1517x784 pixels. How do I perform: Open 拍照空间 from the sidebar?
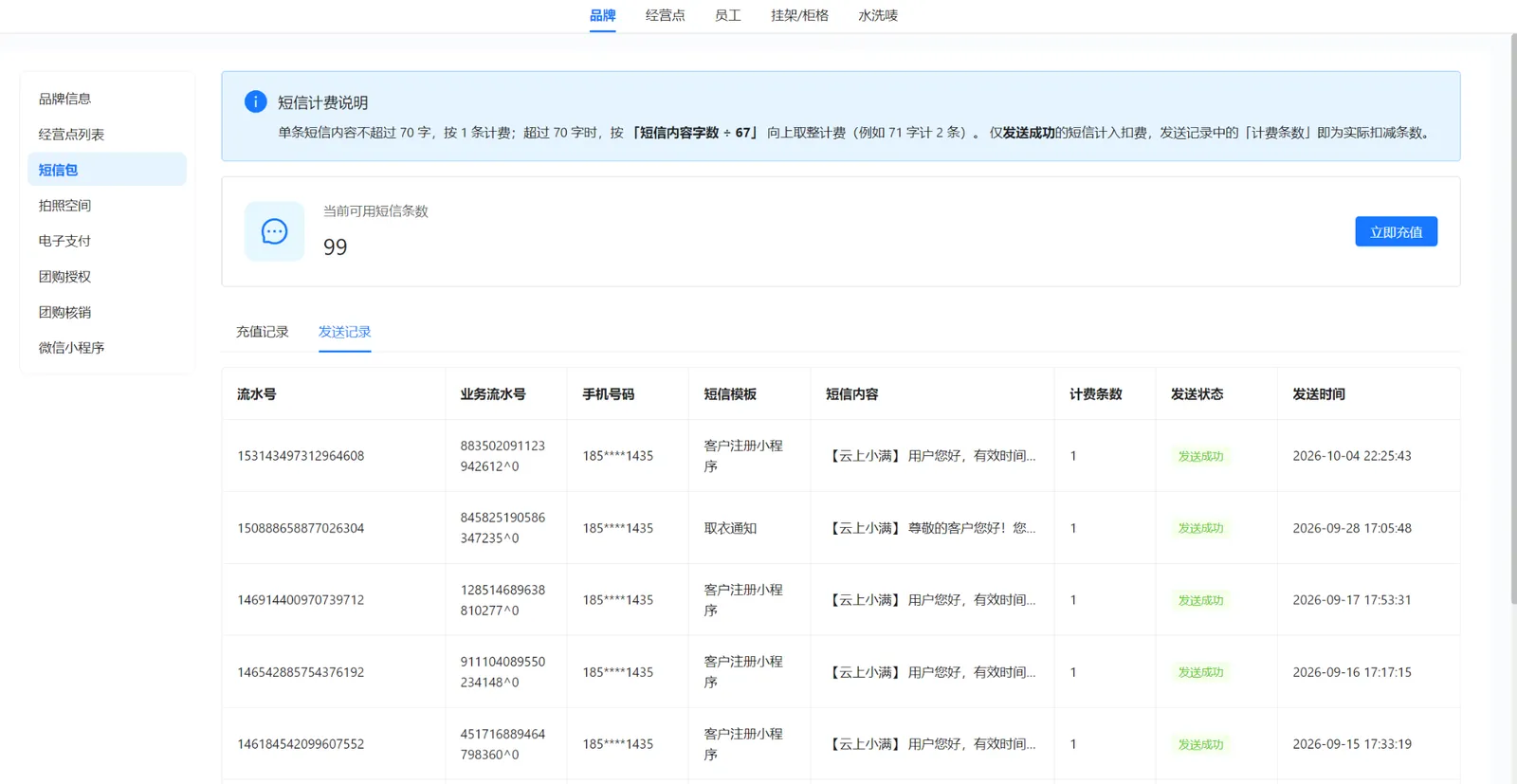click(x=107, y=205)
